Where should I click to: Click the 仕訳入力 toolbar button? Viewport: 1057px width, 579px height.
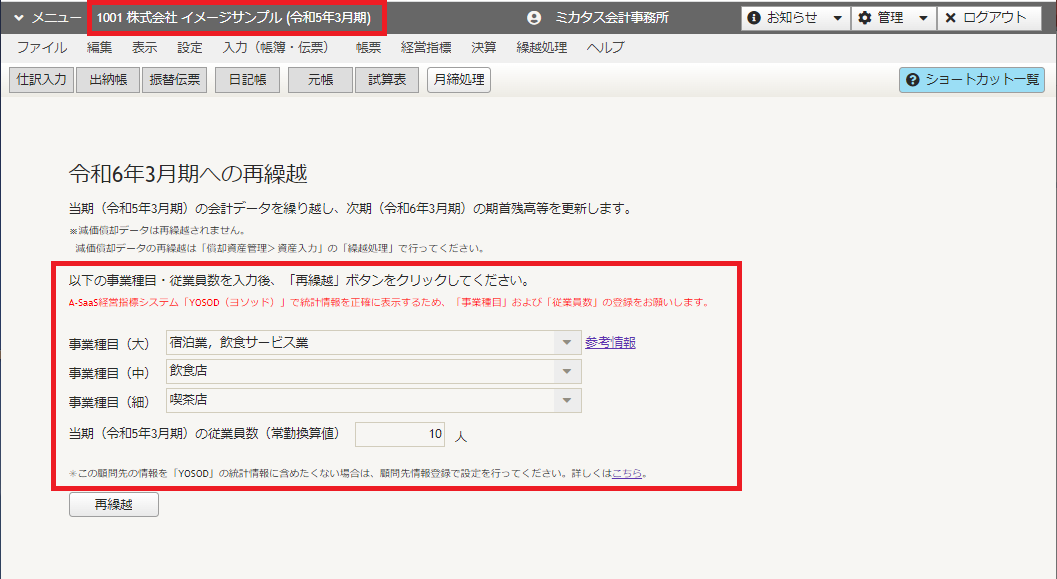pyautogui.click(x=42, y=80)
